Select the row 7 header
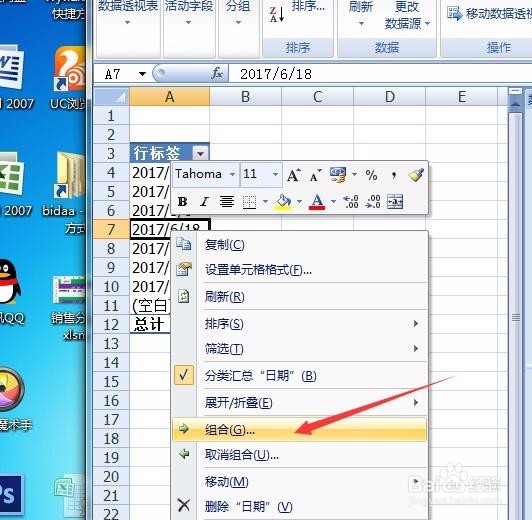The width and height of the screenshot is (532, 520). tap(111, 230)
